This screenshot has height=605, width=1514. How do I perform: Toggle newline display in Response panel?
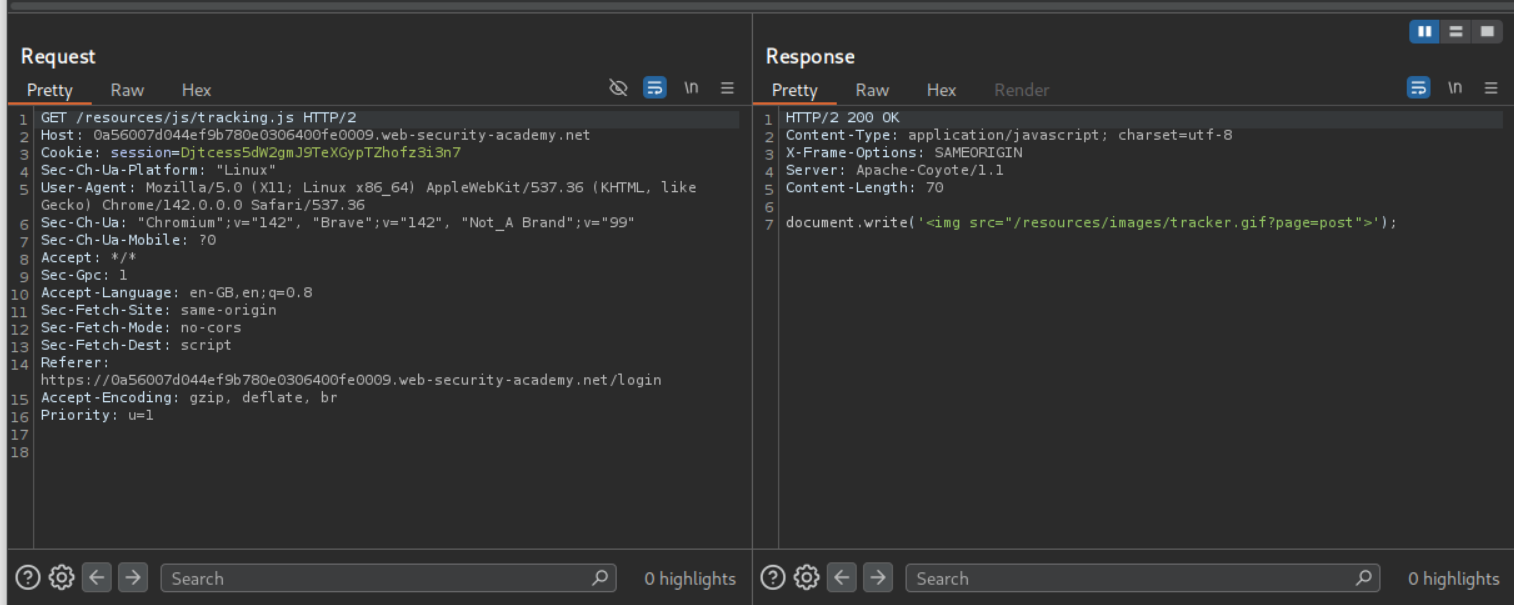click(x=1455, y=88)
